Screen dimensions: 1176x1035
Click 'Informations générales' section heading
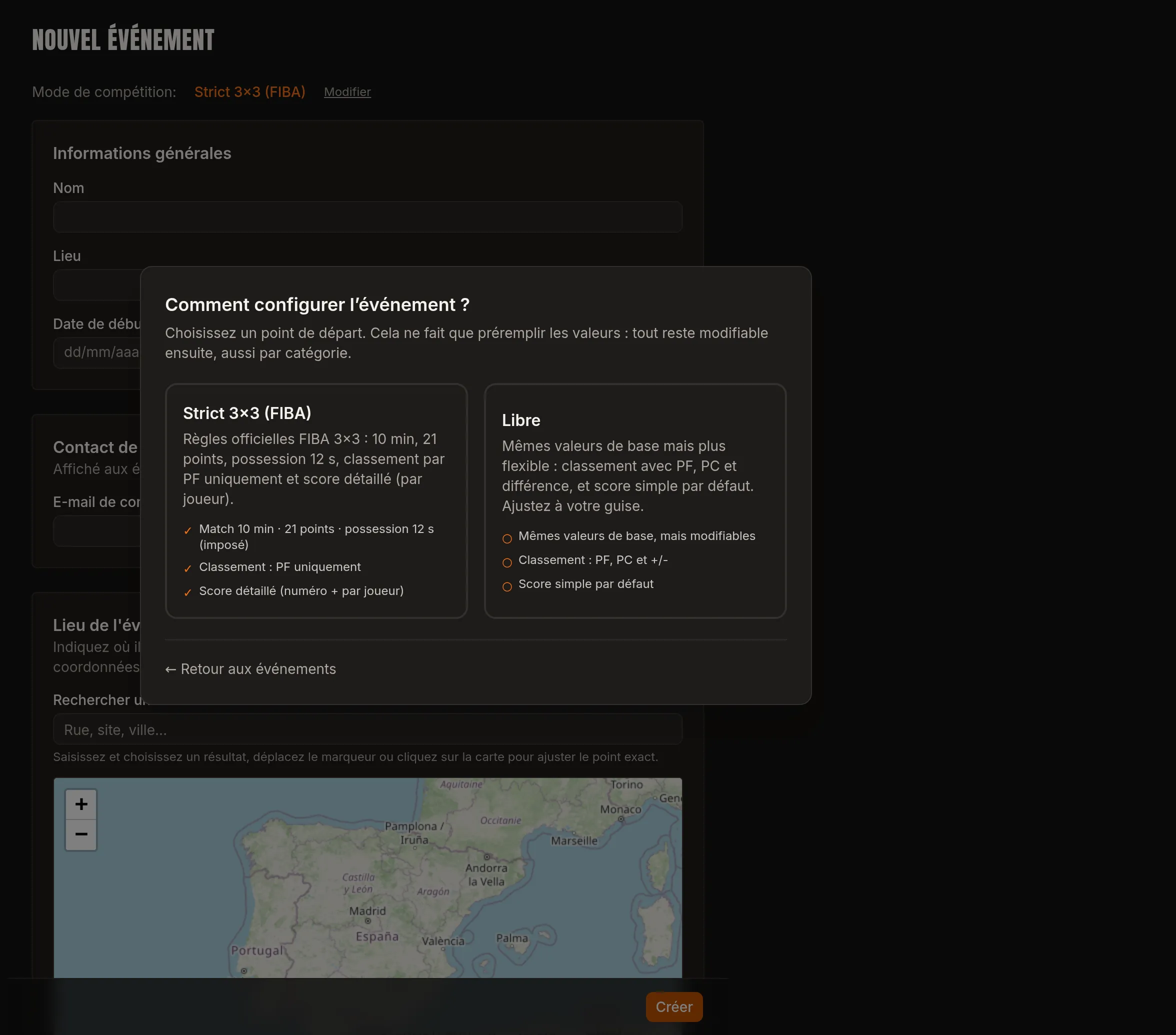pos(142,153)
